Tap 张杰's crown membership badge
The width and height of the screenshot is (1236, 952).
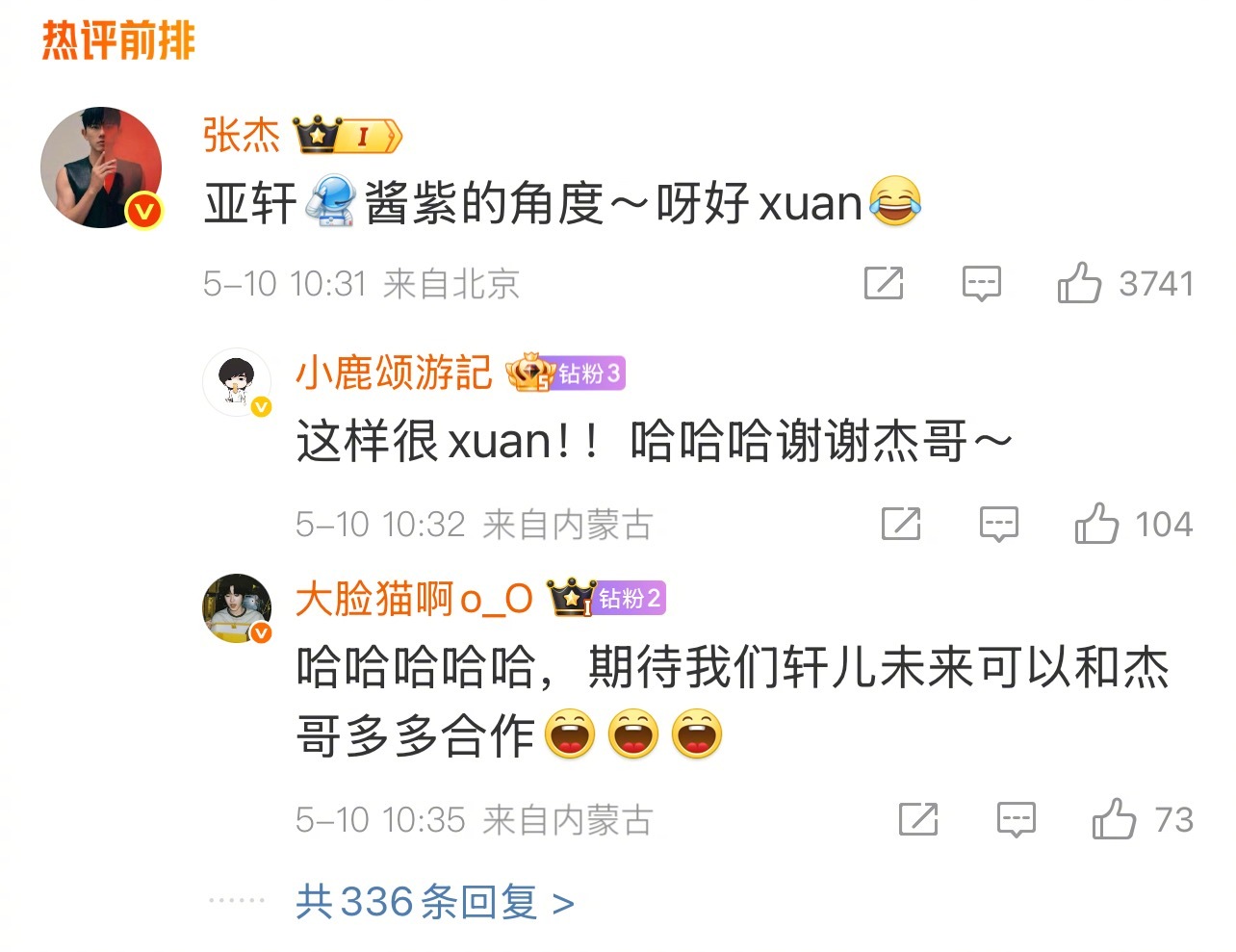click(347, 136)
